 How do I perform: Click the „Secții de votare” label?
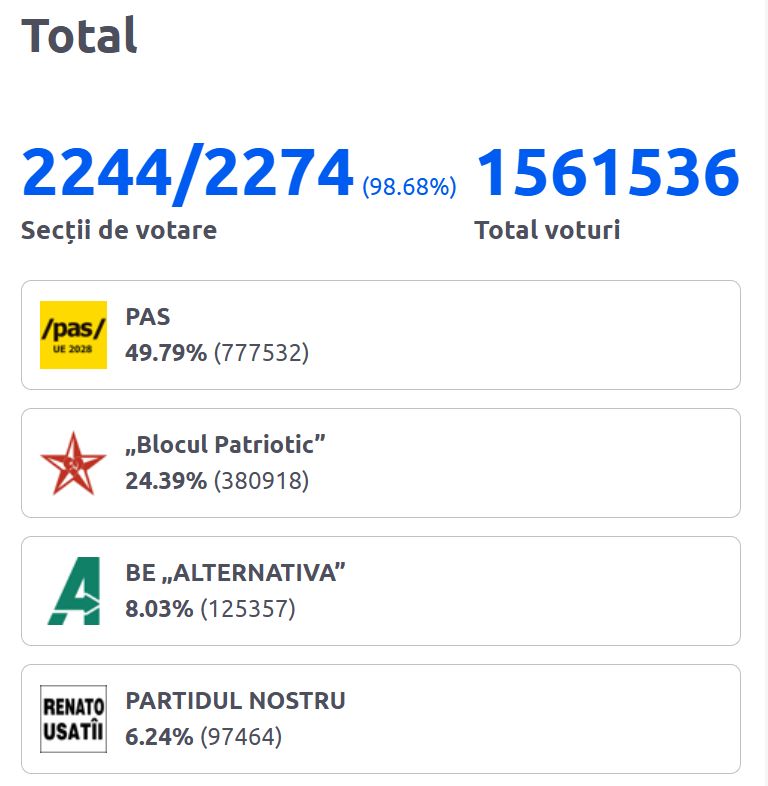coord(119,230)
